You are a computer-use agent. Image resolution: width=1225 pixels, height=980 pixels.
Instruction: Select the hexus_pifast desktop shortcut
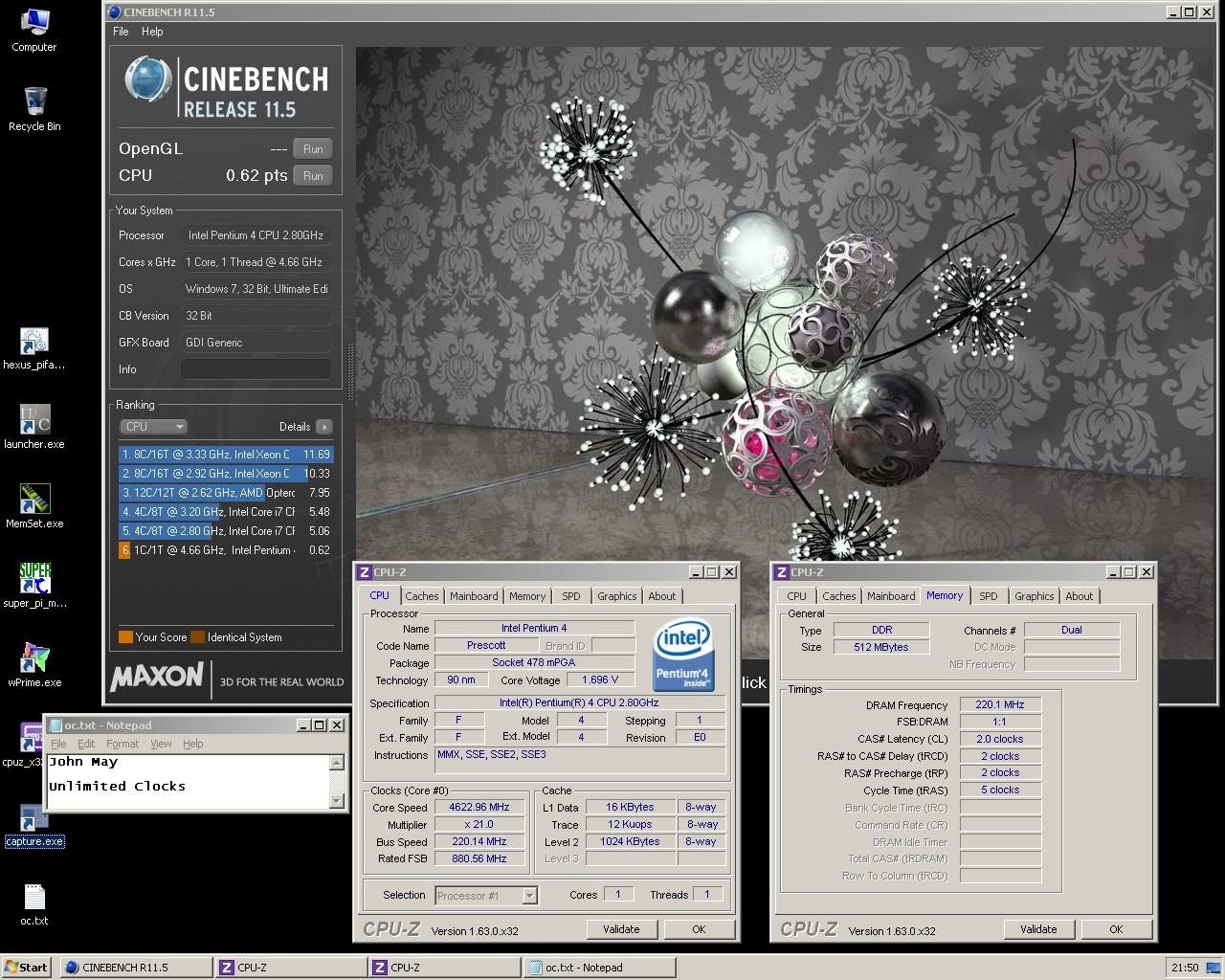(x=34, y=348)
